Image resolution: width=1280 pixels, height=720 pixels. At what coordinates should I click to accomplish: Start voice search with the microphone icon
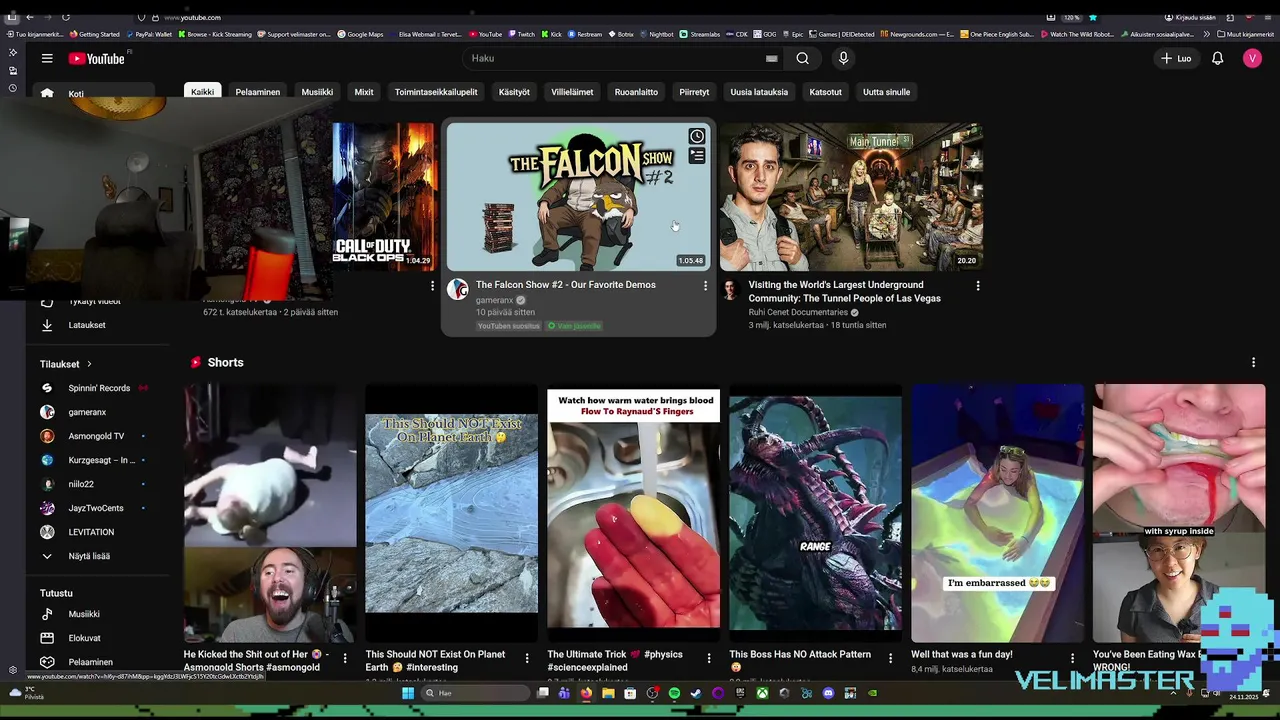[x=843, y=58]
